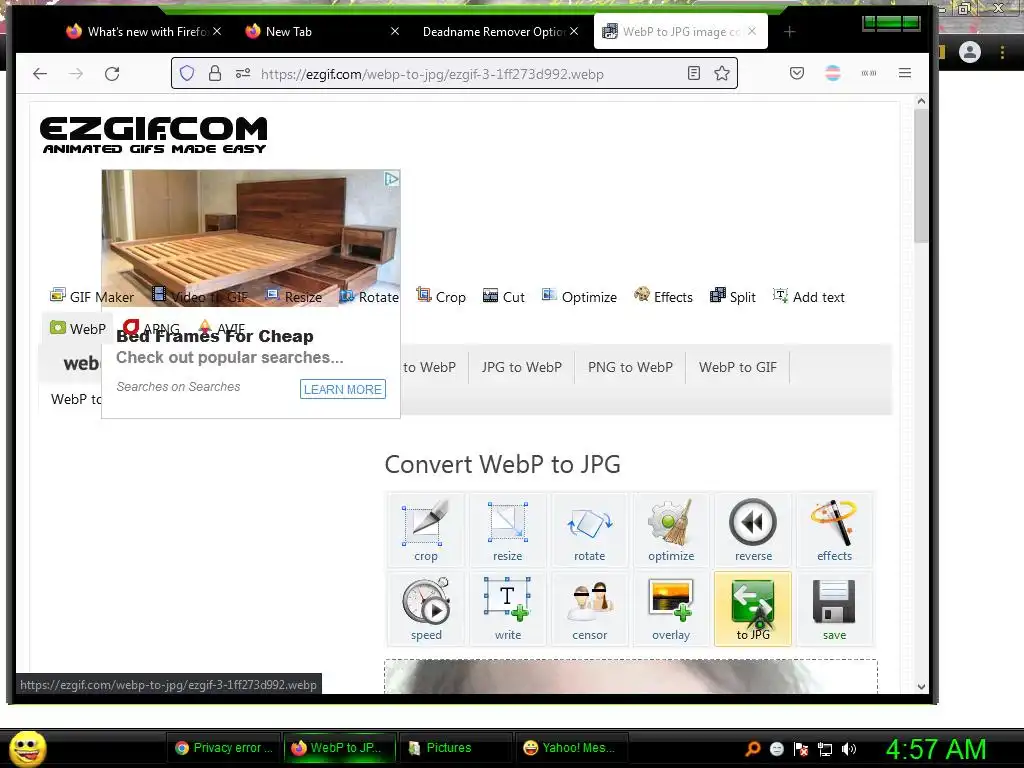This screenshot has height=768, width=1024.
Task: Click the Chrome profile avatar in the background window
Action: coord(970,52)
